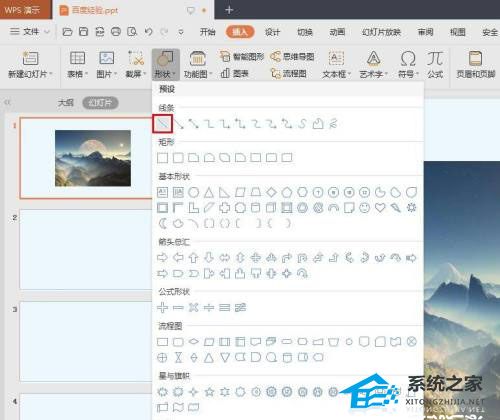Select the oval shape in basic shapes
The width and height of the screenshot is (500, 420).
[193, 192]
